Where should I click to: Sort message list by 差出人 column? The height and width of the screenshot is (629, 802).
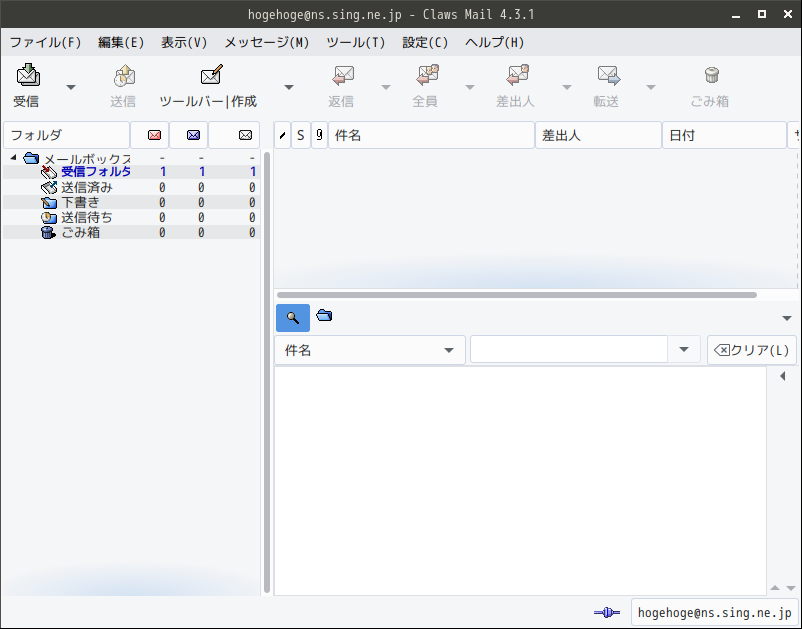pos(598,135)
